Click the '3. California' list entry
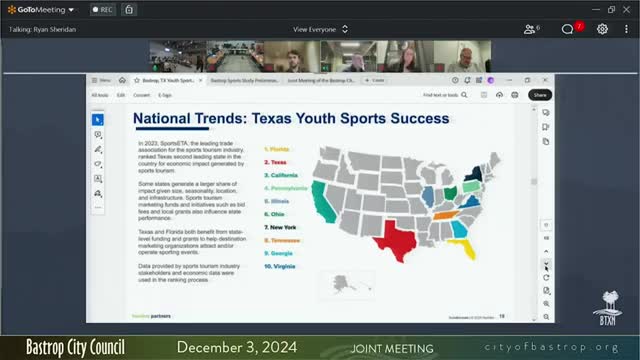 [281, 175]
